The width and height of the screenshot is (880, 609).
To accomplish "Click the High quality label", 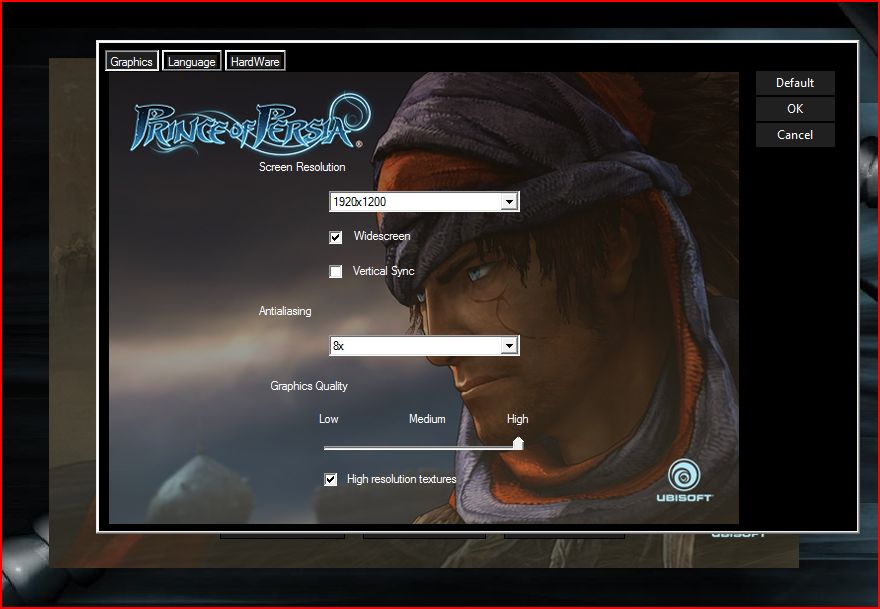I will tap(517, 419).
